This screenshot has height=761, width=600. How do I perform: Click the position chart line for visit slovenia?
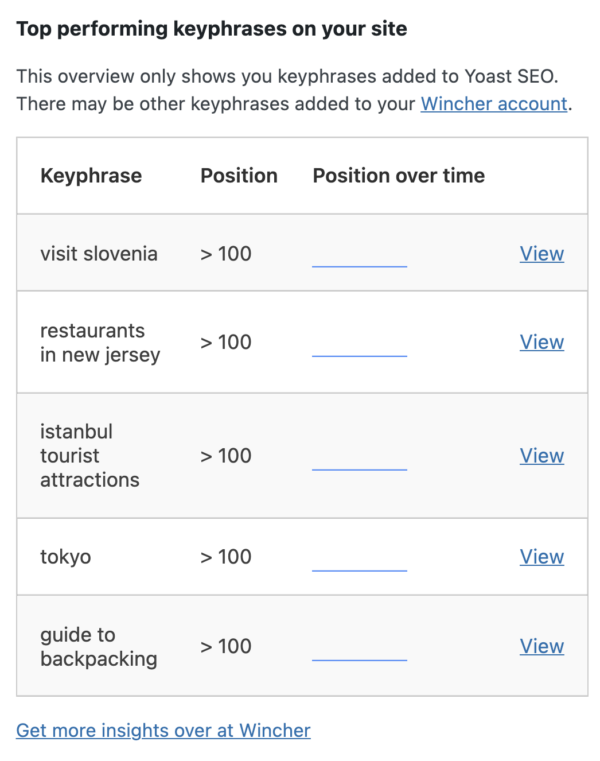point(360,266)
